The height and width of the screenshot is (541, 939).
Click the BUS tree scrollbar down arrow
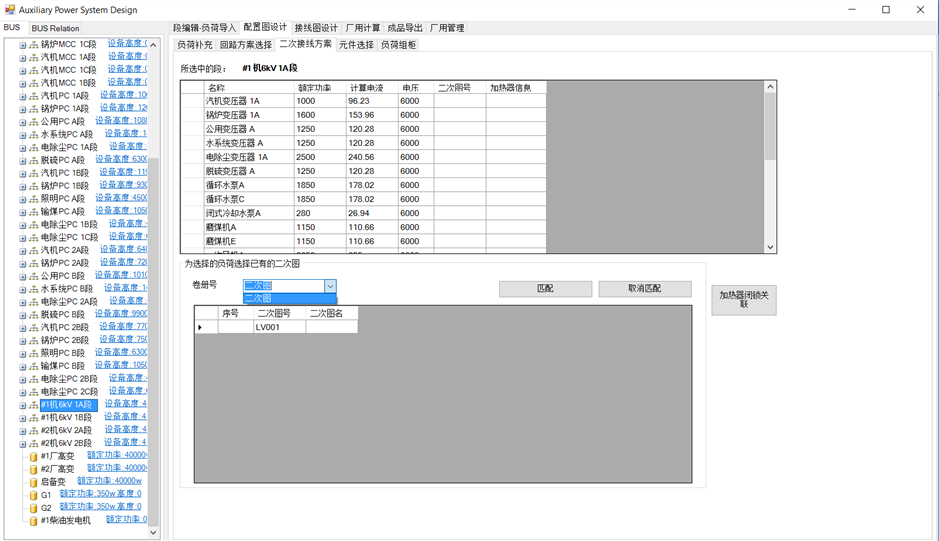tap(153, 532)
